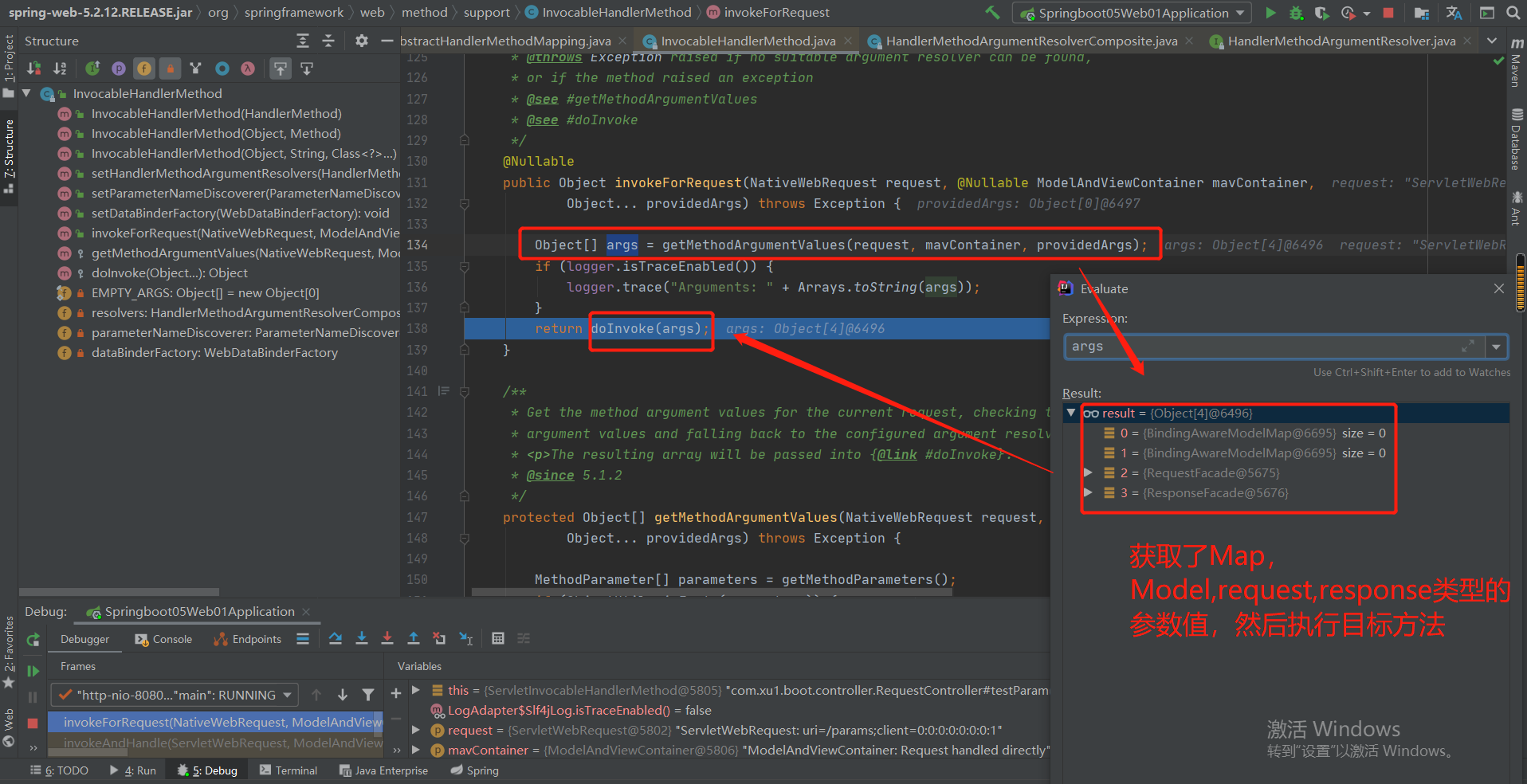Viewport: 1527px width, 784px height.
Task: Collapse result Object[4] node in Evaluate
Action: click(1071, 413)
